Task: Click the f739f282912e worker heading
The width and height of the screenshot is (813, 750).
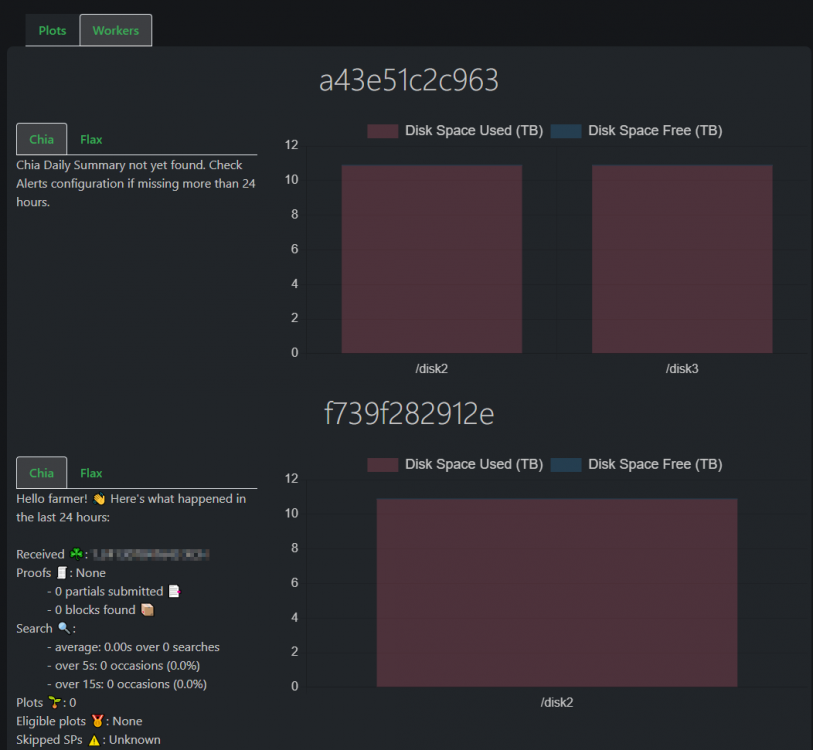Action: [x=409, y=414]
